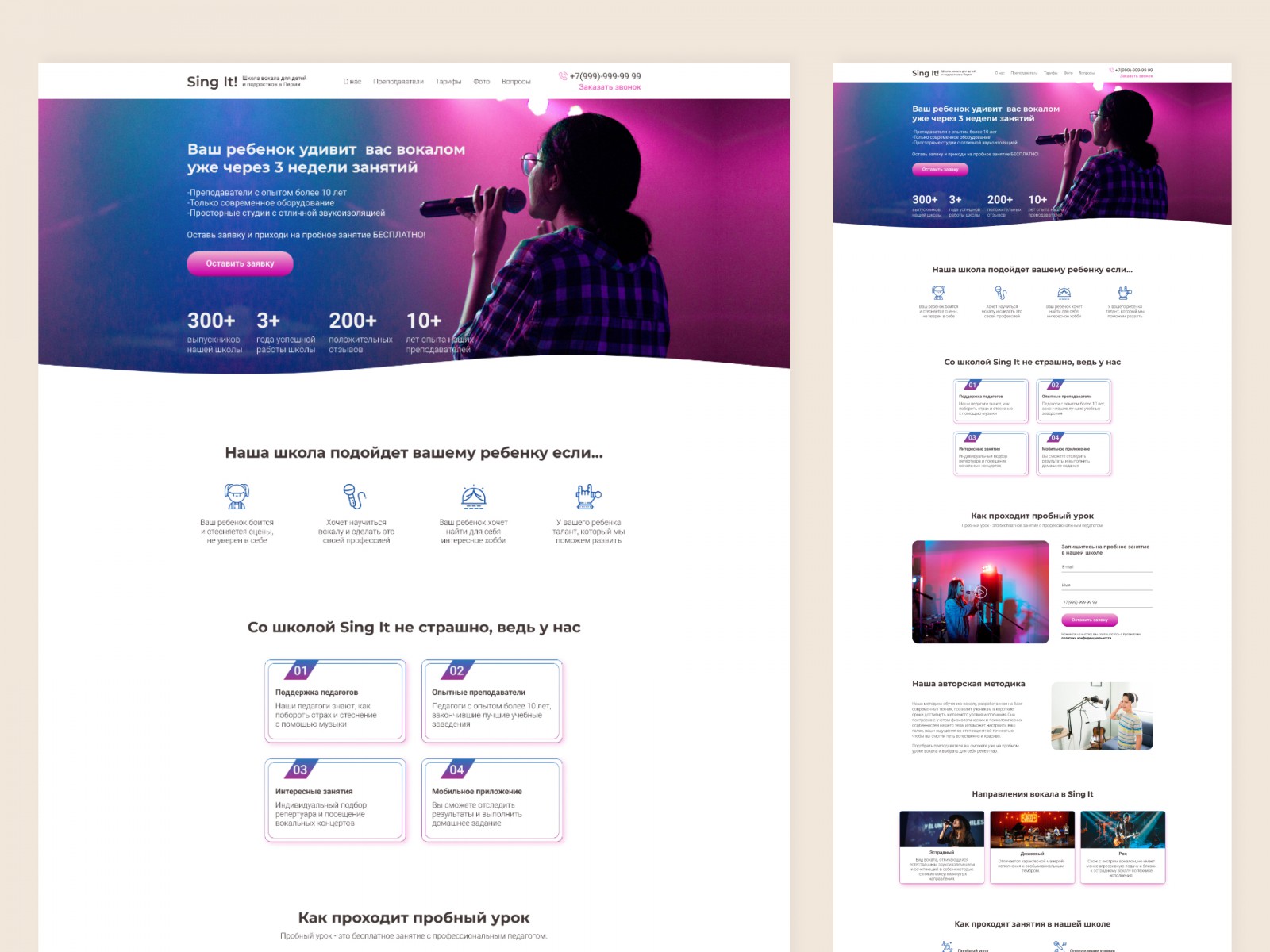Click the '200+' statistic in right preview
The width and height of the screenshot is (1270, 952).
click(1003, 205)
